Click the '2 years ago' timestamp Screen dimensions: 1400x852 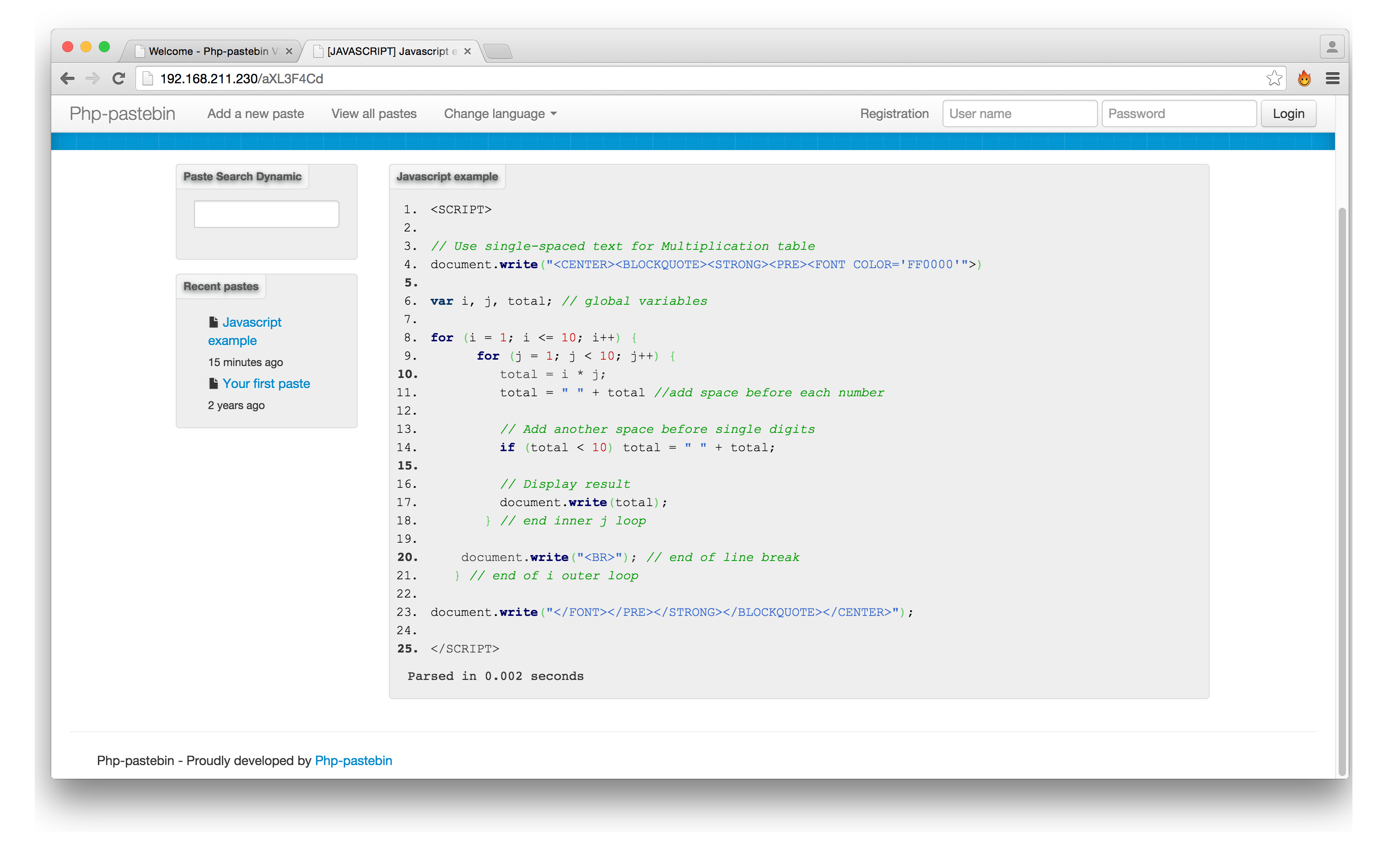[x=237, y=405]
